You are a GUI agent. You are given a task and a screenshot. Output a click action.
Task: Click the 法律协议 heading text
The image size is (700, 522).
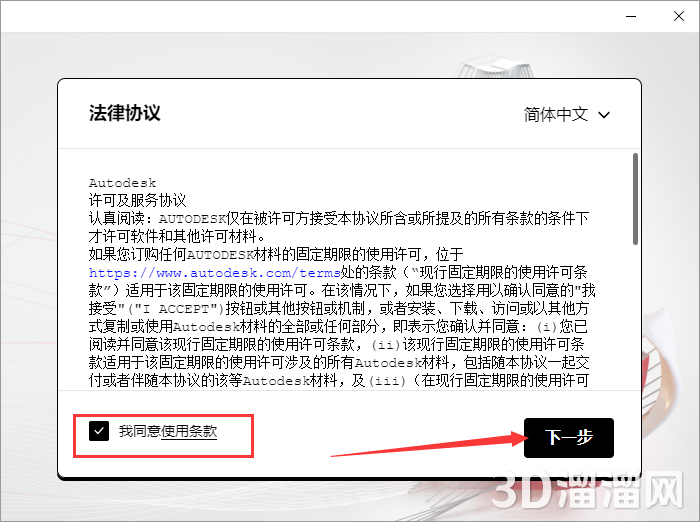pos(125,113)
